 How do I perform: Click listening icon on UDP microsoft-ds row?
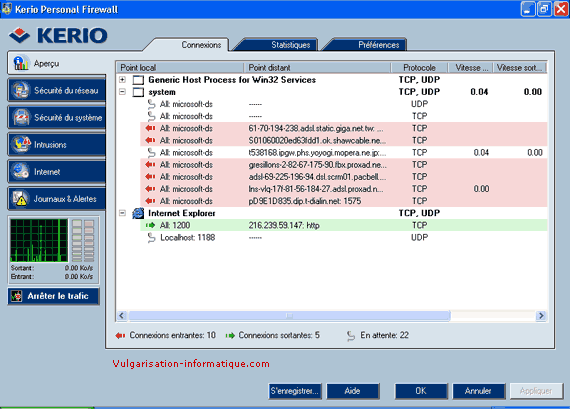coord(151,104)
